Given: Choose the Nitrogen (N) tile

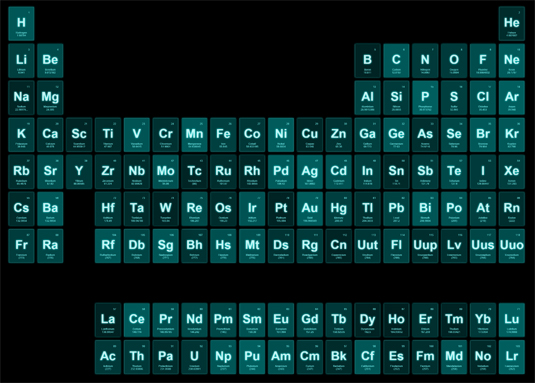Looking at the screenshot, I should click(x=425, y=61).
